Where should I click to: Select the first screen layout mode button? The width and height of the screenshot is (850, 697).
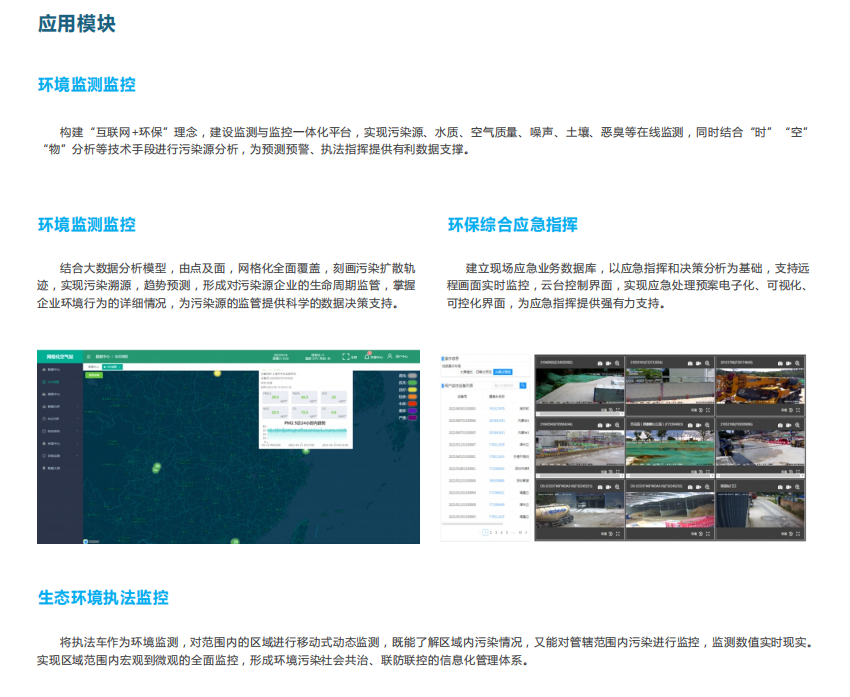coord(466,372)
